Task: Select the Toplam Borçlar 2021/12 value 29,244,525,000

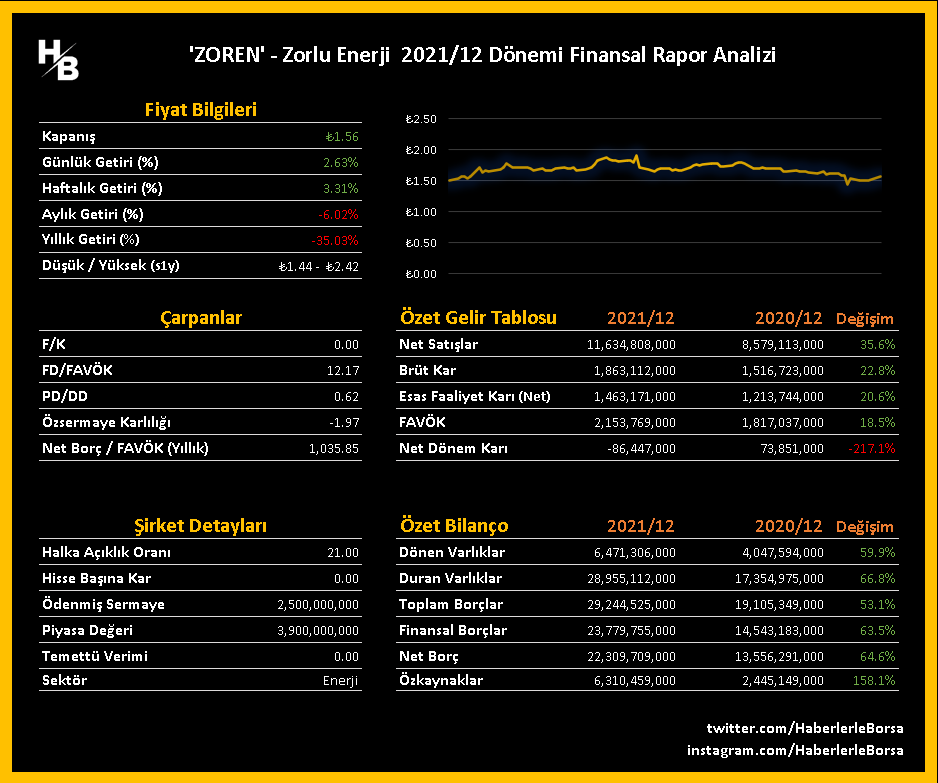Action: [631, 605]
